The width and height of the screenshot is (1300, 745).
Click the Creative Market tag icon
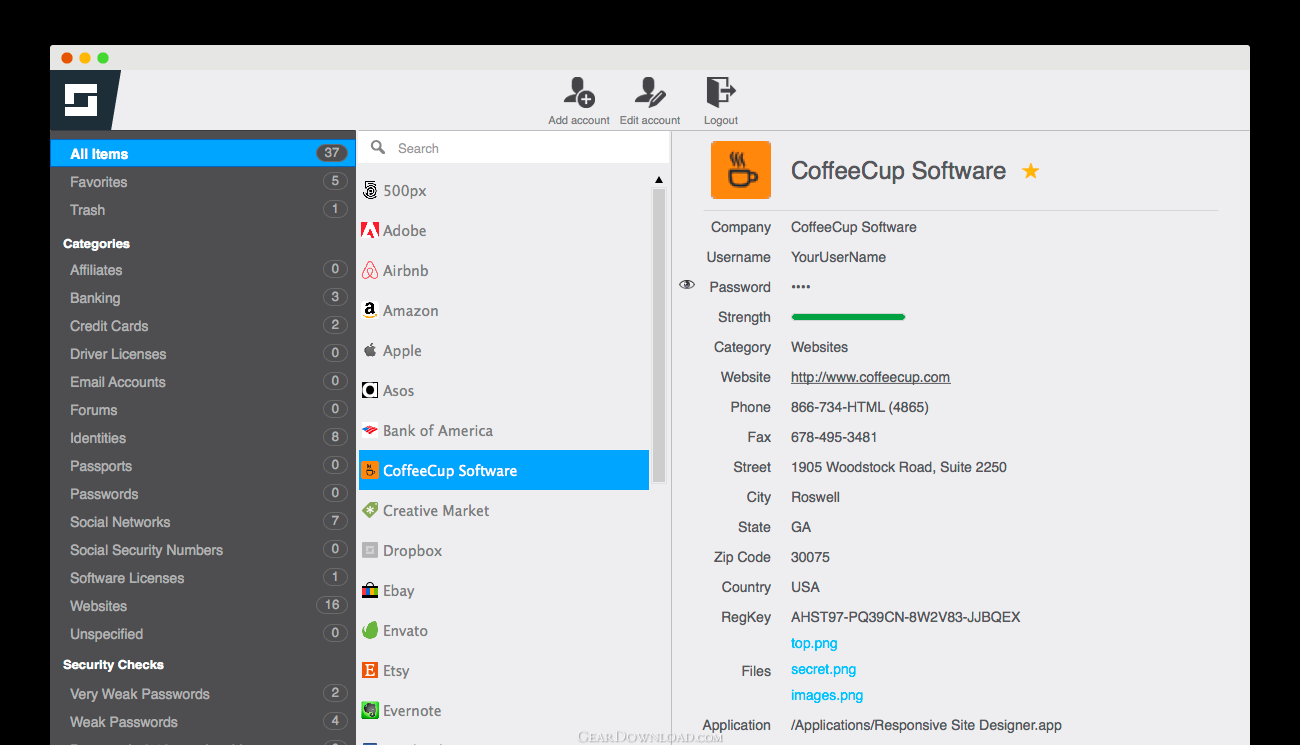tap(370, 510)
